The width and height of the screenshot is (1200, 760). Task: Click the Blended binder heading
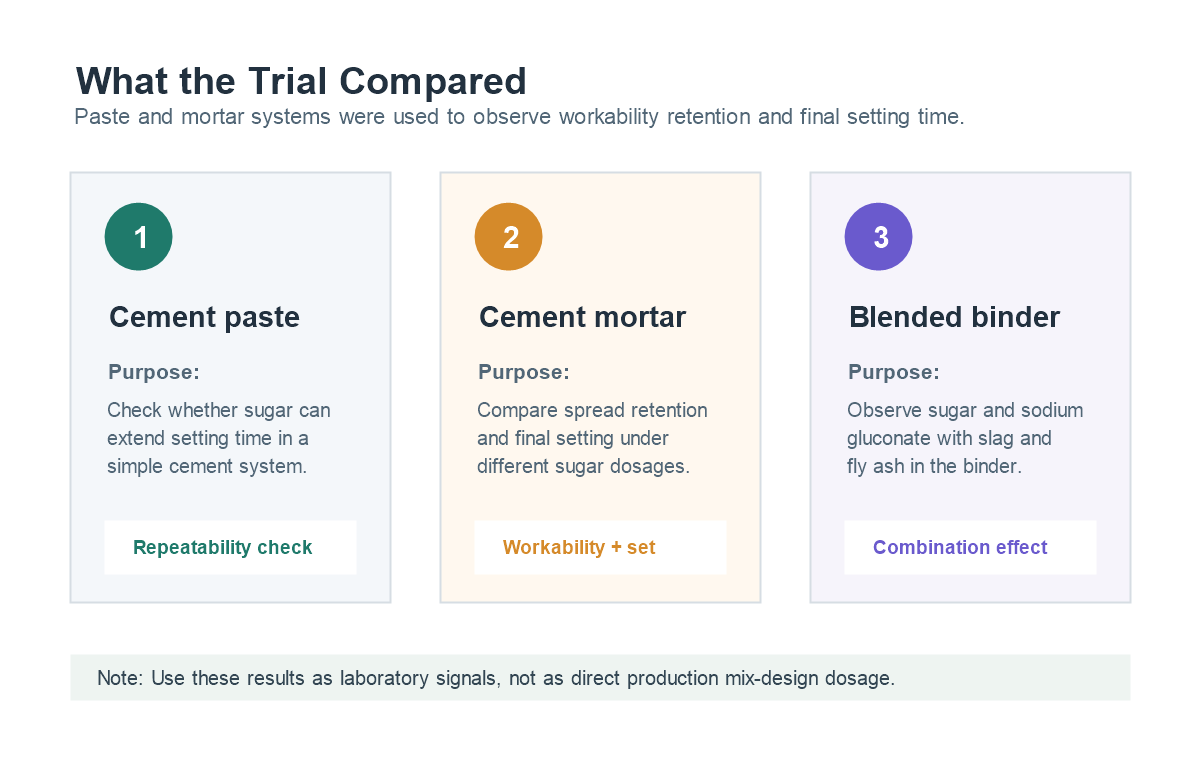(x=954, y=317)
